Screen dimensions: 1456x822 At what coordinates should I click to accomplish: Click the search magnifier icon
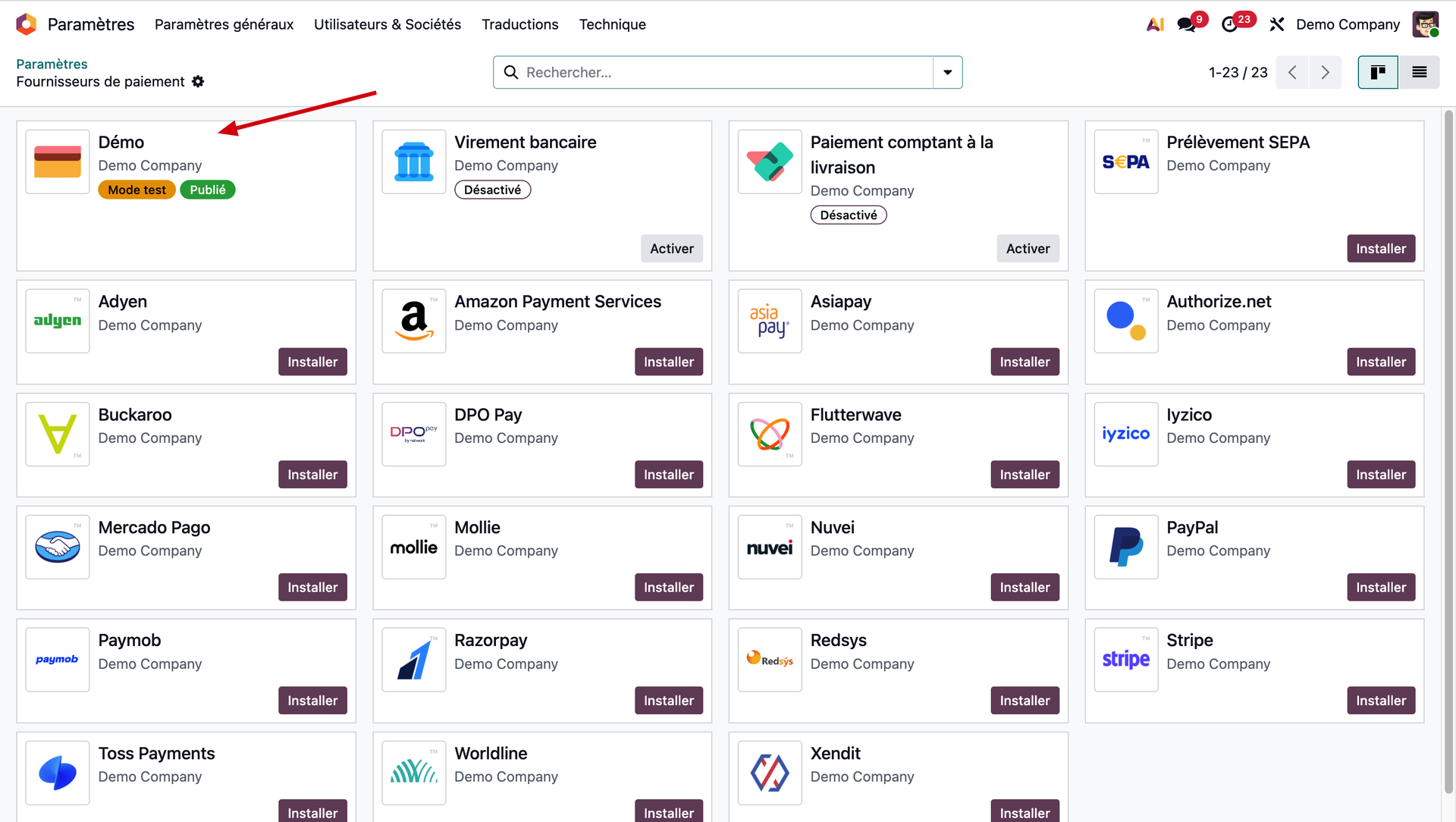(511, 72)
